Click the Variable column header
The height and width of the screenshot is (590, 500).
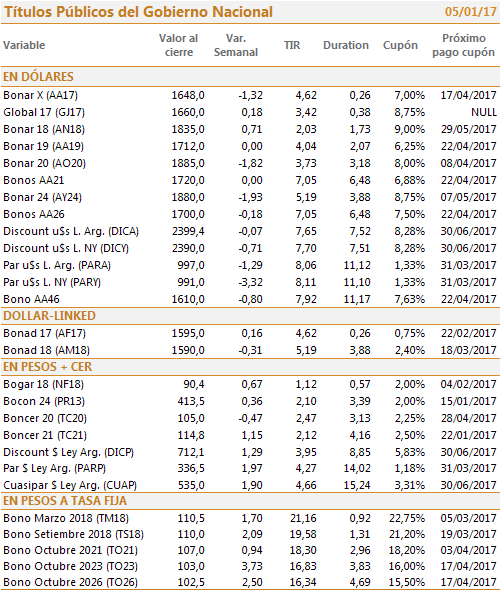click(x=24, y=45)
